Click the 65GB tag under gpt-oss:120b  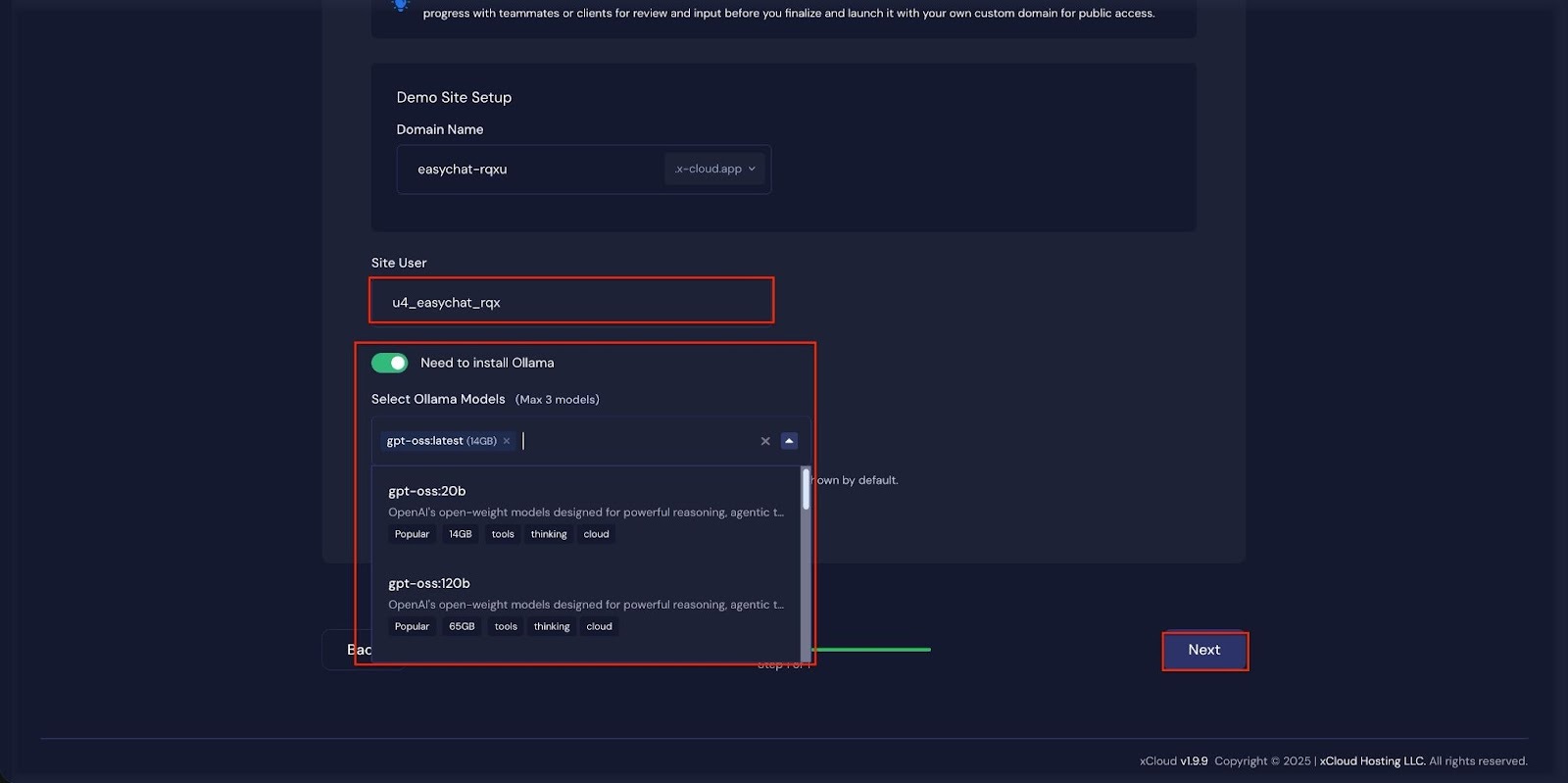(x=462, y=626)
